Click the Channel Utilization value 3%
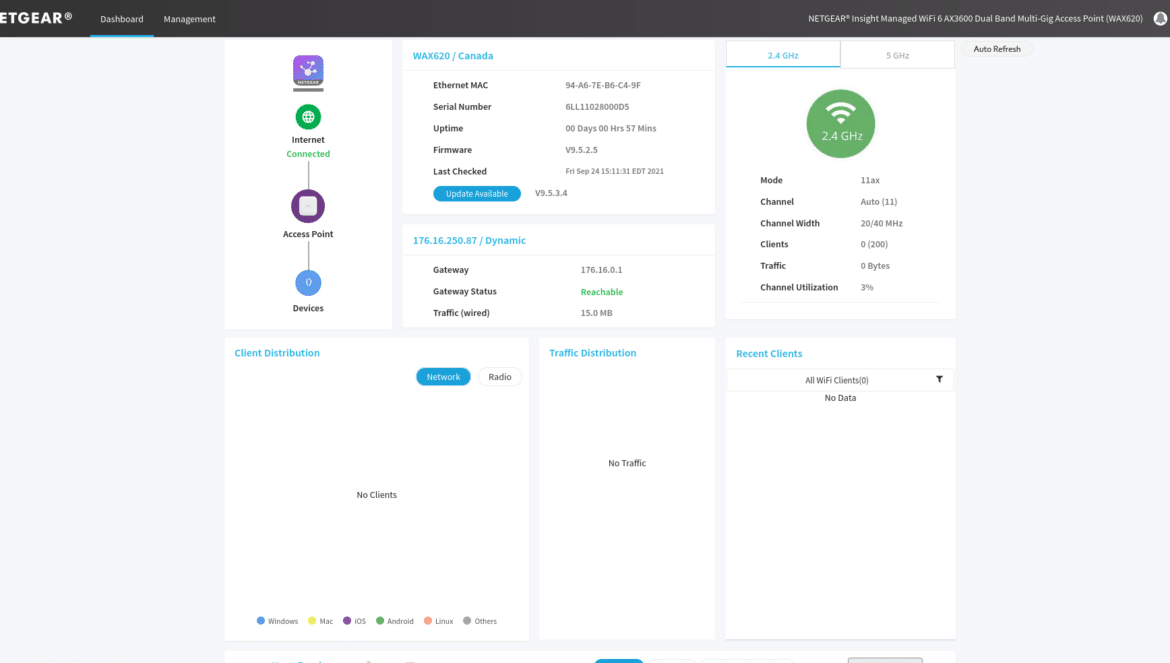The height and width of the screenshot is (663, 1170). [867, 287]
